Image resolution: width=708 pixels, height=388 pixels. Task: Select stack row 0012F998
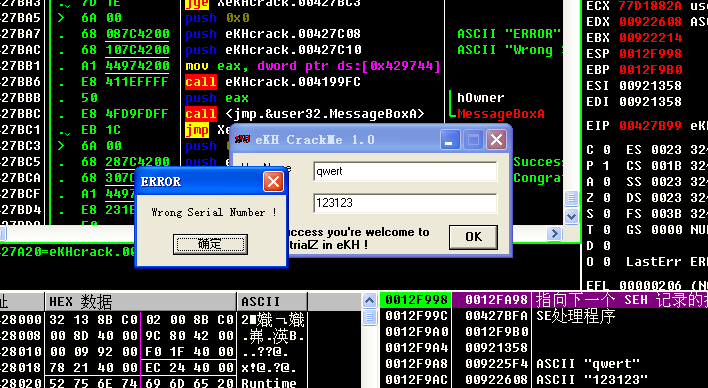coord(544,300)
